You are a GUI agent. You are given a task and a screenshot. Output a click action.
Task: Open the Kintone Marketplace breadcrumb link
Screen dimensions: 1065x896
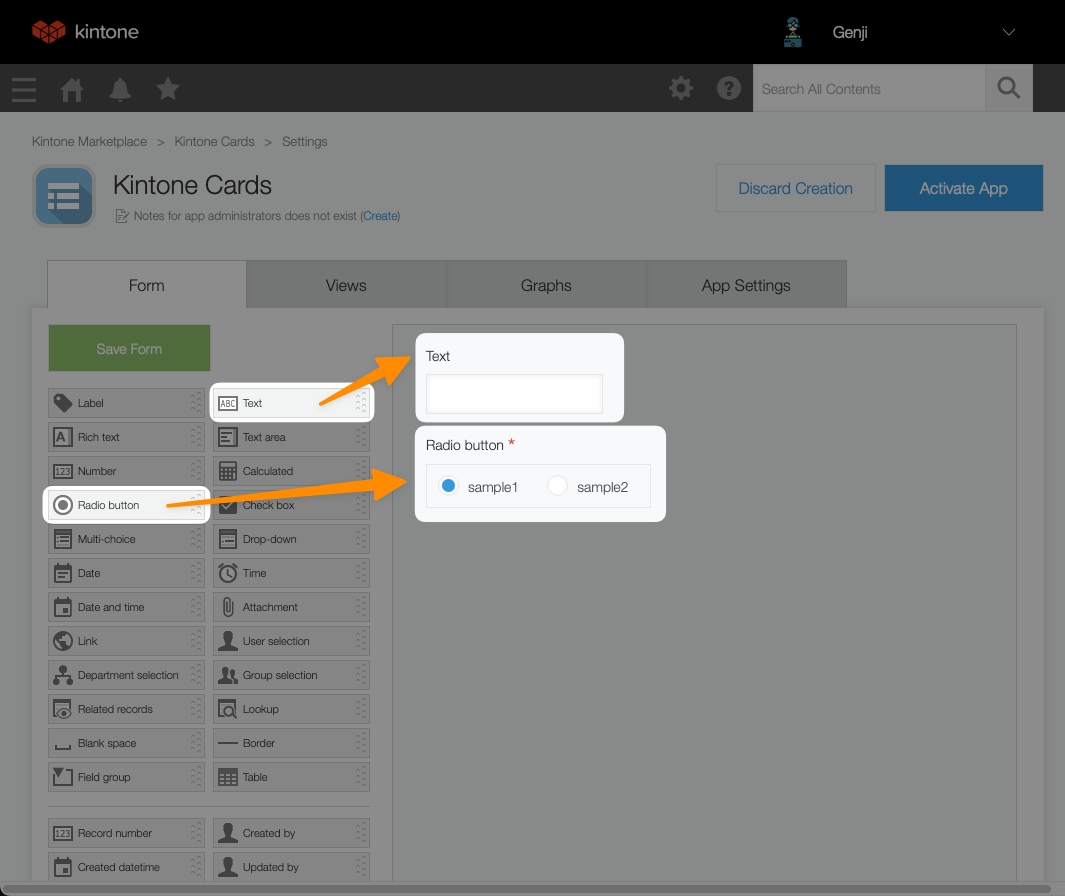click(x=90, y=141)
